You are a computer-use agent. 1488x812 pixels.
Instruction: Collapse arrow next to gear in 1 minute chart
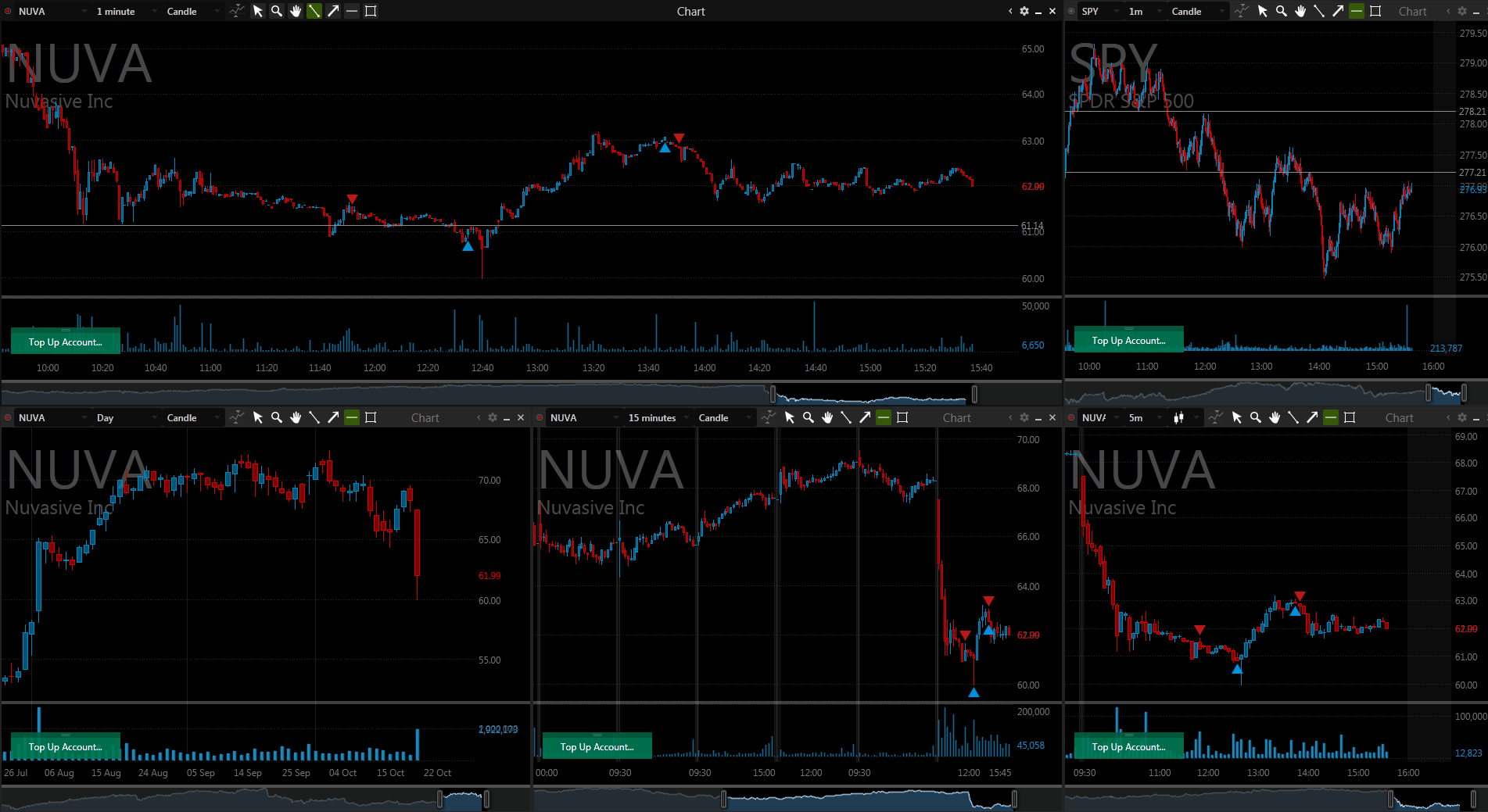coord(1010,11)
